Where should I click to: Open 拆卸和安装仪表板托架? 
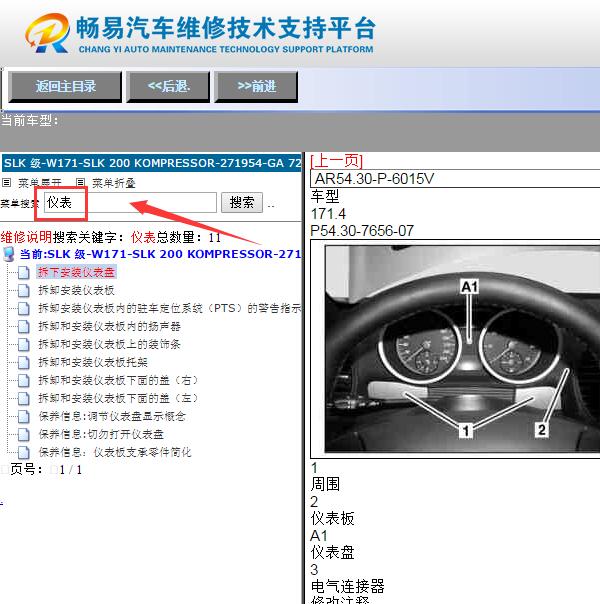[93, 362]
